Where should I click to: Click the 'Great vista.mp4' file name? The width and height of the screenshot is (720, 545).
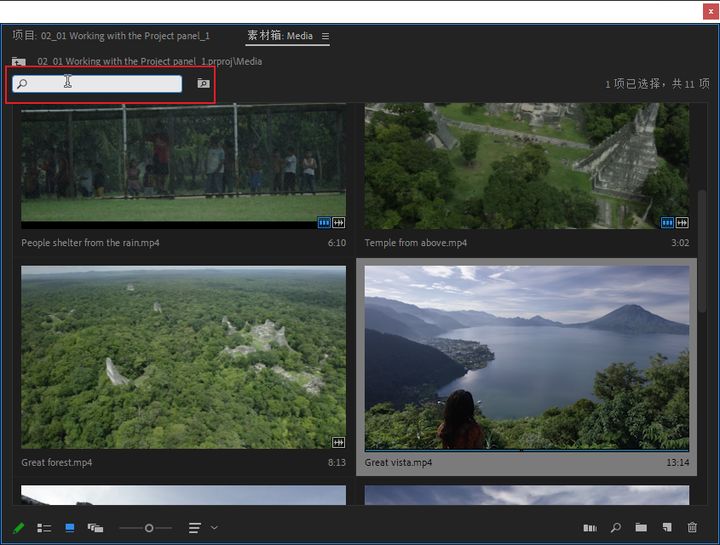click(x=398, y=462)
